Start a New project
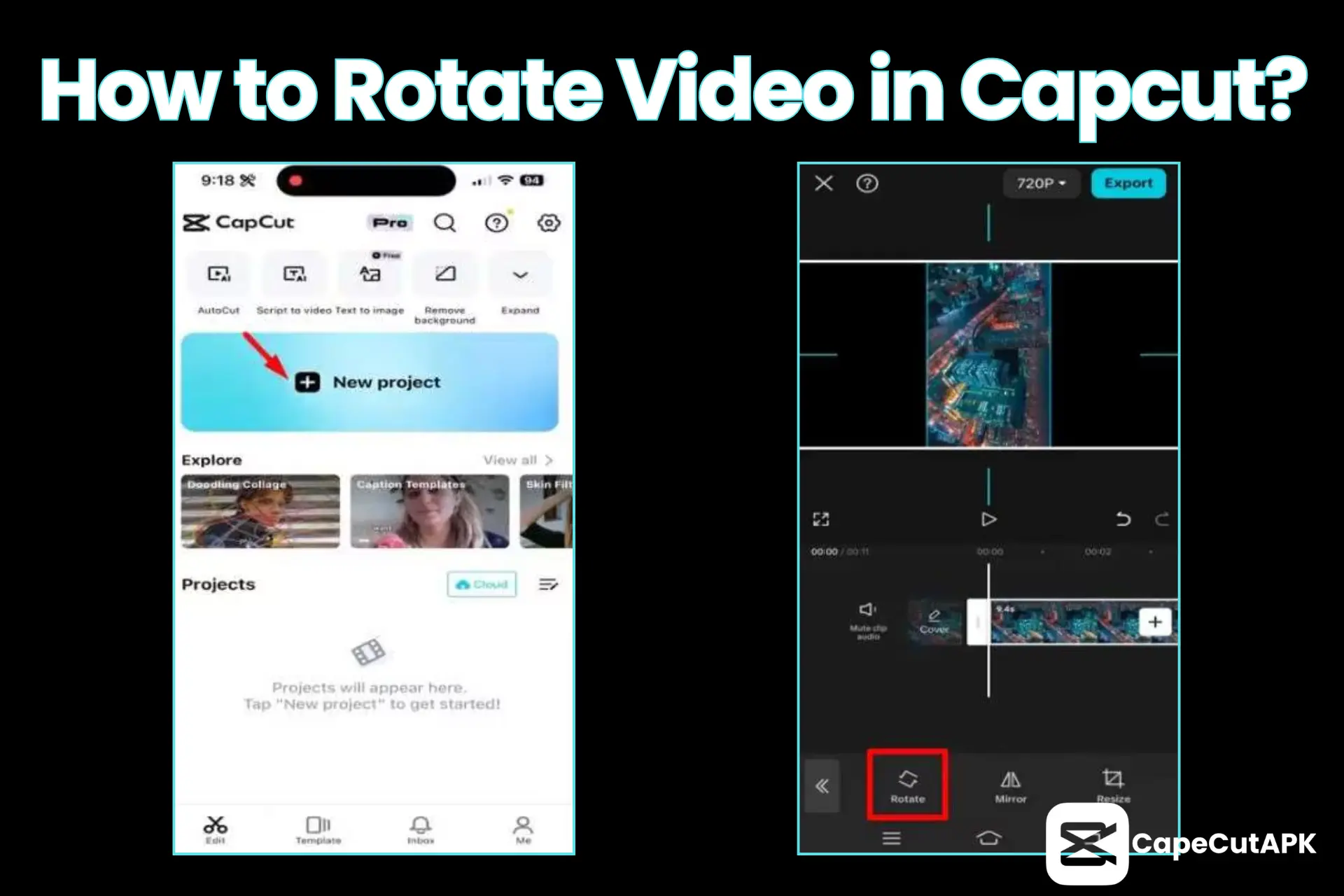Viewport: 1344px width, 896px height. click(x=370, y=382)
